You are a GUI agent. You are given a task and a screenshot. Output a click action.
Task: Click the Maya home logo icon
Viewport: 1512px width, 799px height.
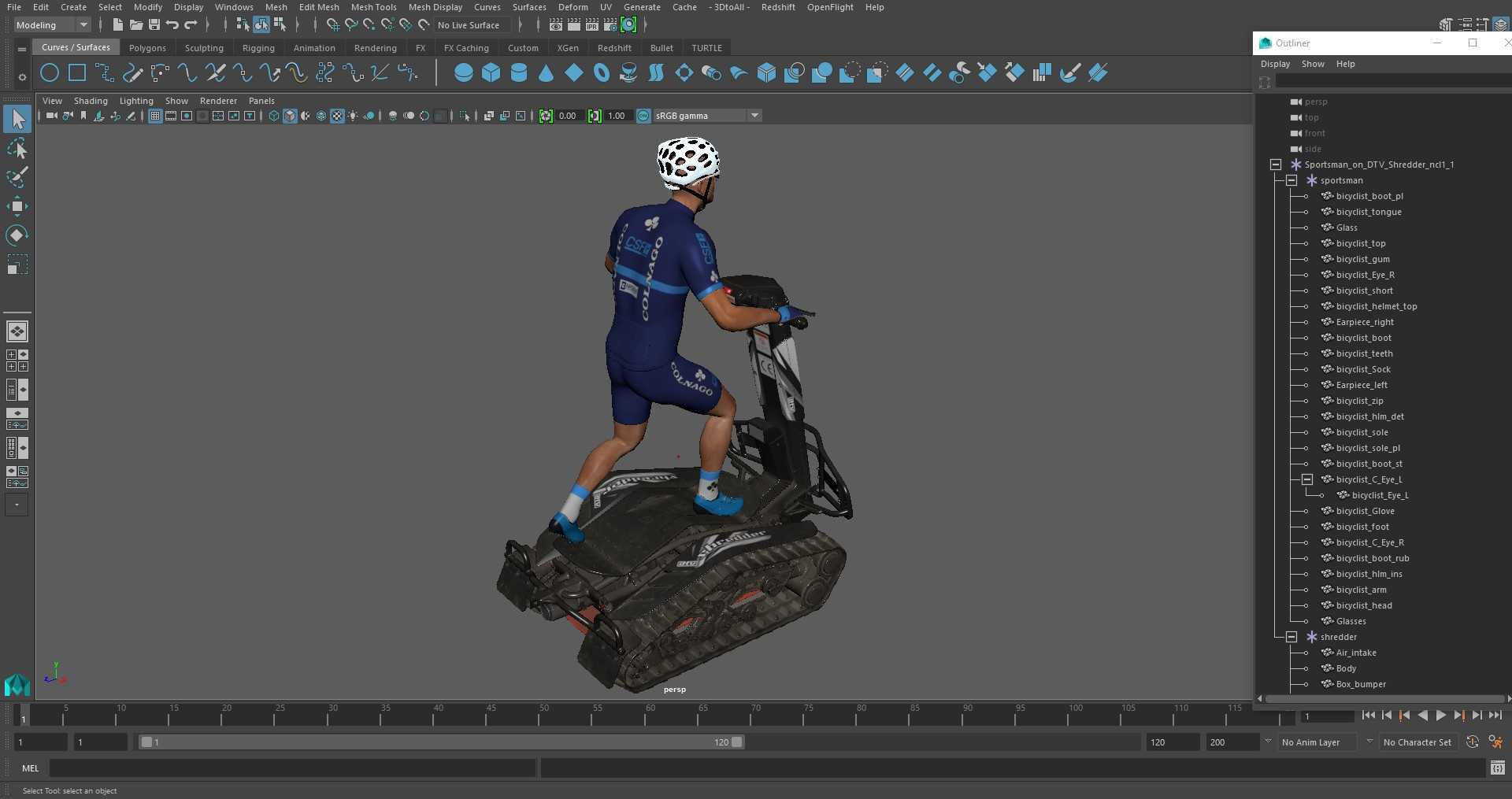coord(17,685)
